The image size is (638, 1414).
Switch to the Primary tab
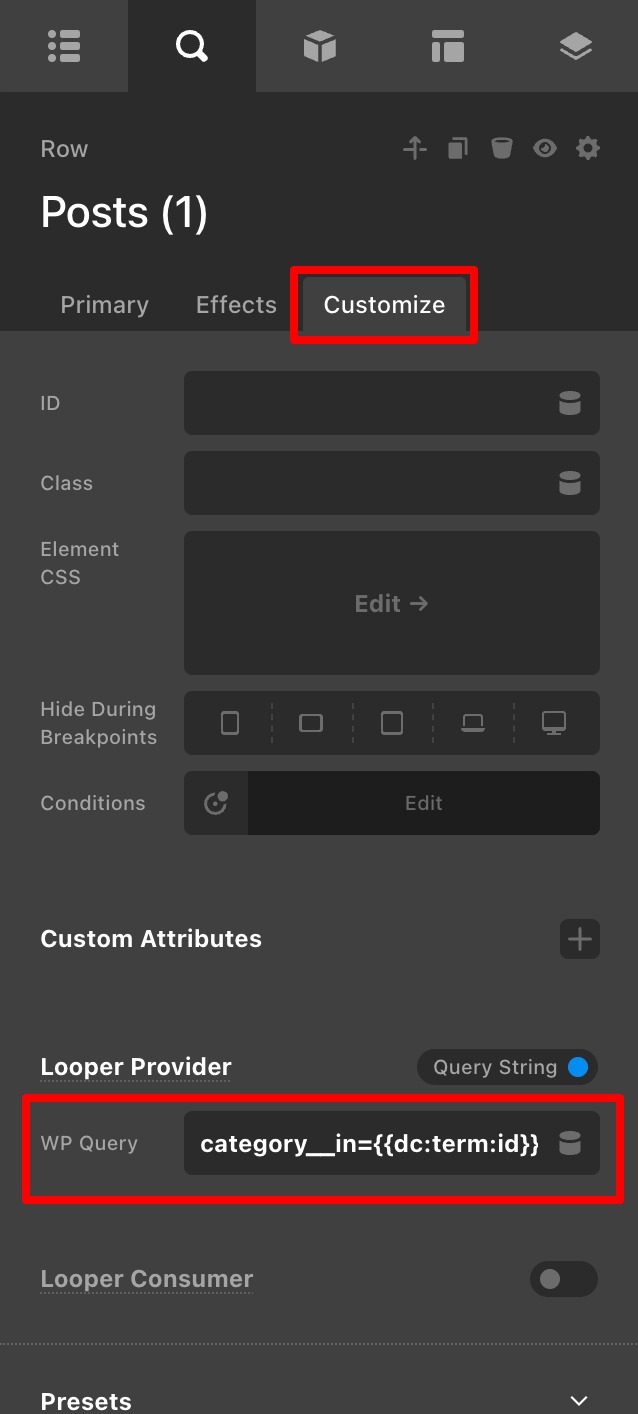point(104,305)
